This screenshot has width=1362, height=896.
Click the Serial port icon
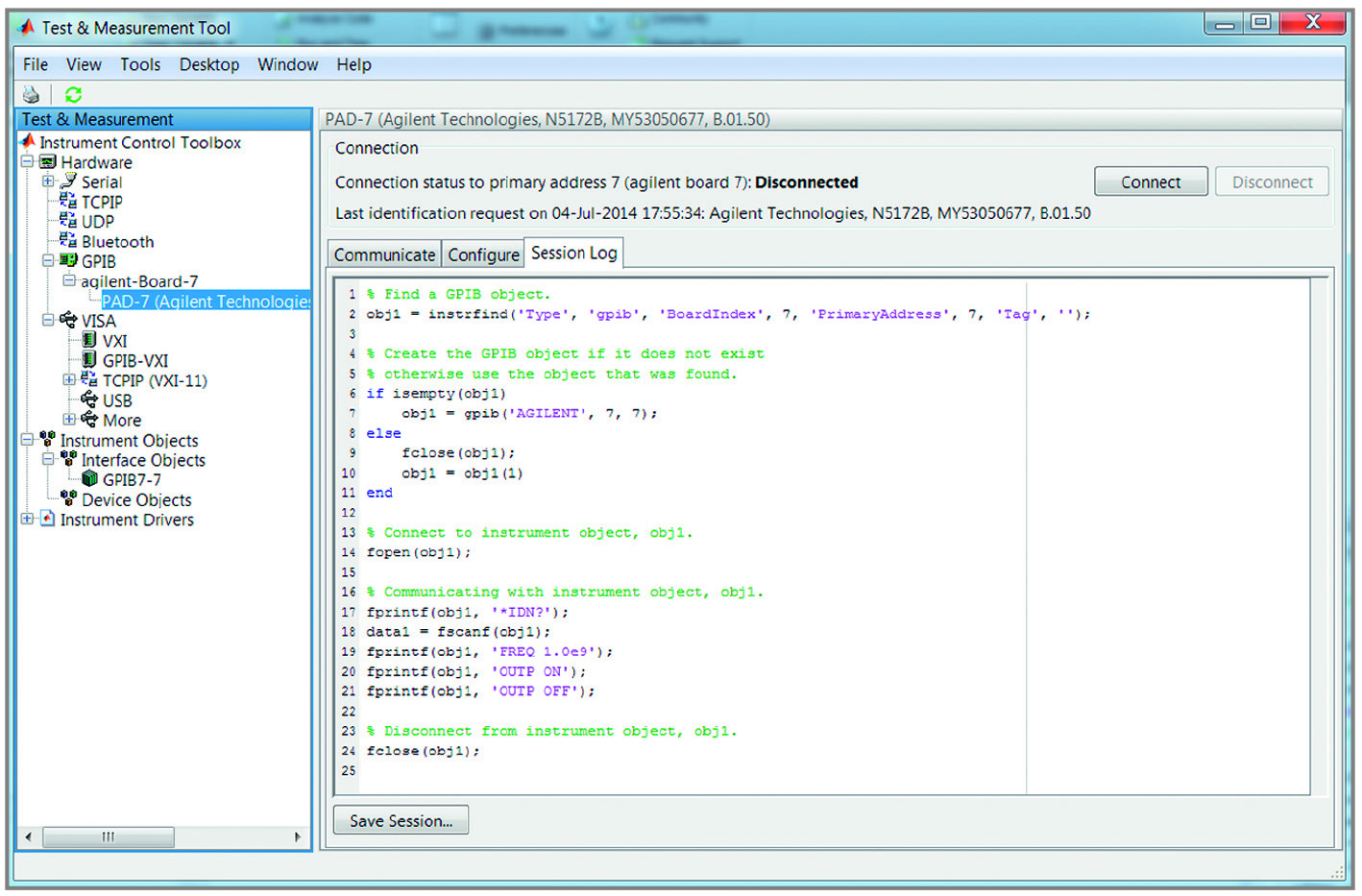(68, 181)
